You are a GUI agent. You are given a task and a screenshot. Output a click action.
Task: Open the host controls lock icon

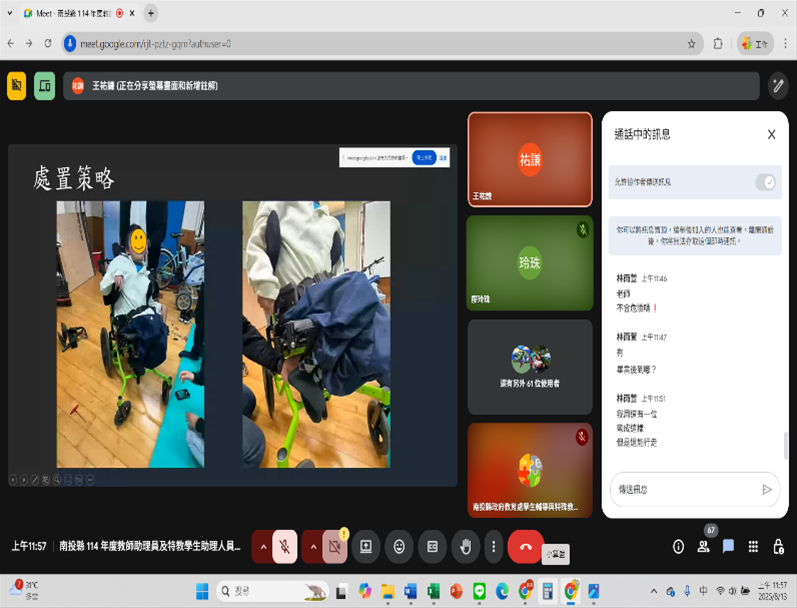click(x=778, y=547)
